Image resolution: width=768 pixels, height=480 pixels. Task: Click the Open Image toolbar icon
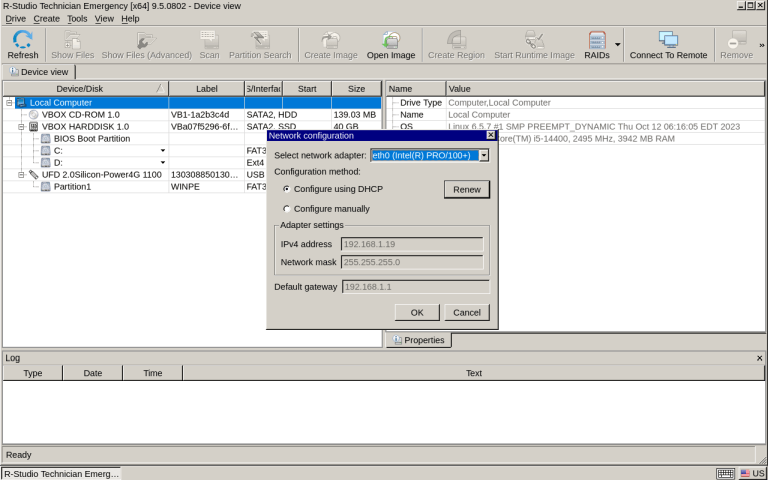click(x=390, y=44)
